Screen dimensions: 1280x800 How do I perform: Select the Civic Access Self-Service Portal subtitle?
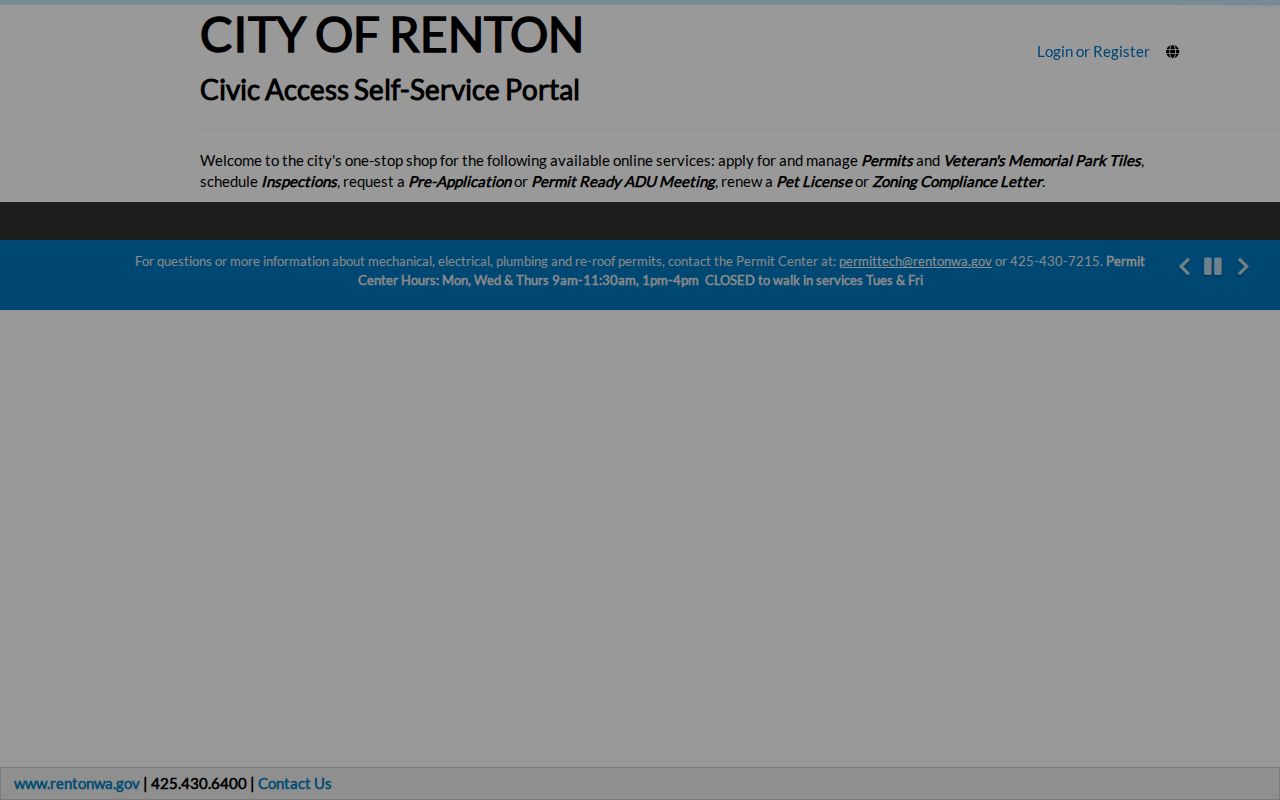pos(390,90)
